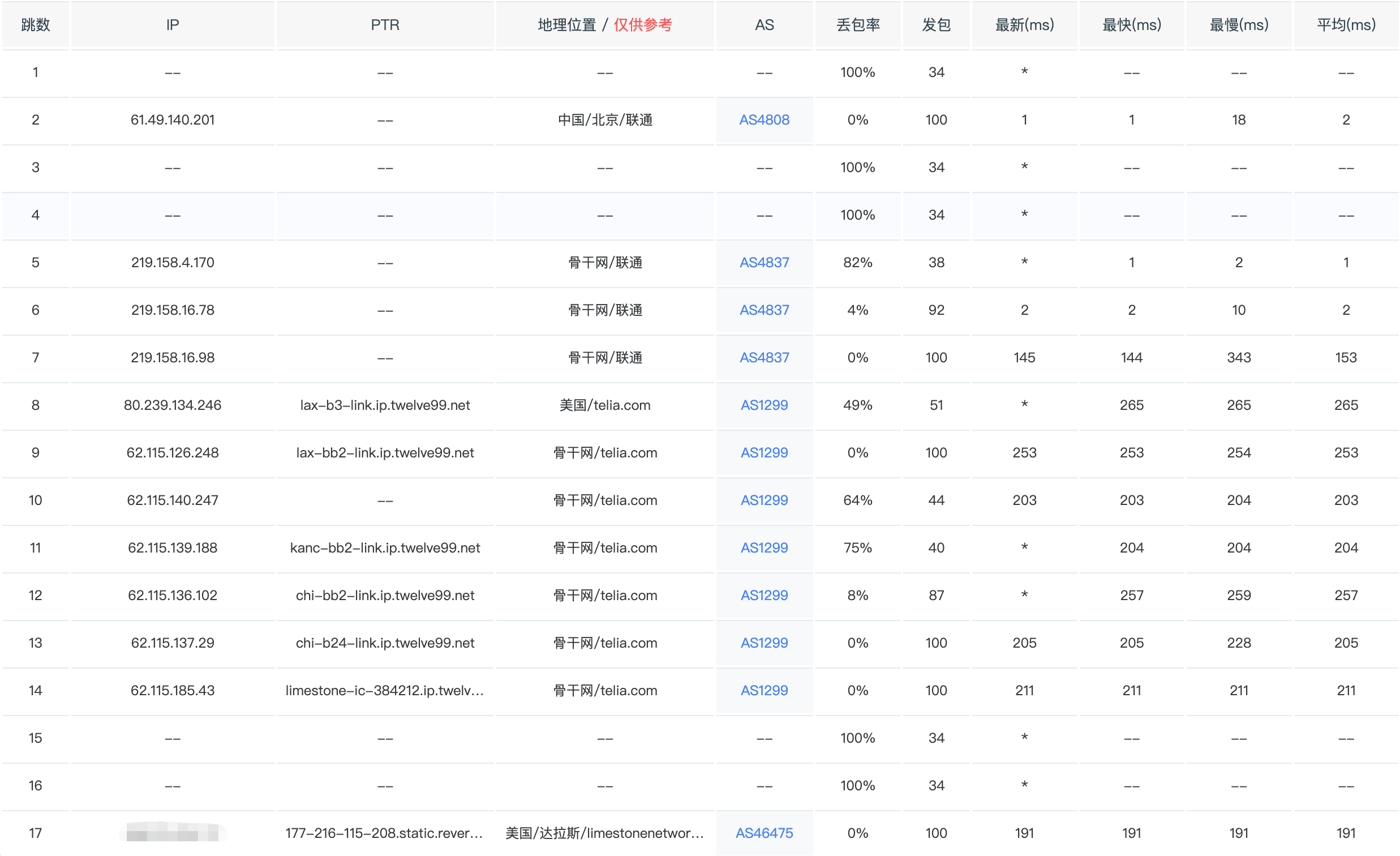Viewport: 1400px width, 856px height.
Task: Click AS4837 link for 219.158.4.170
Action: tap(764, 263)
